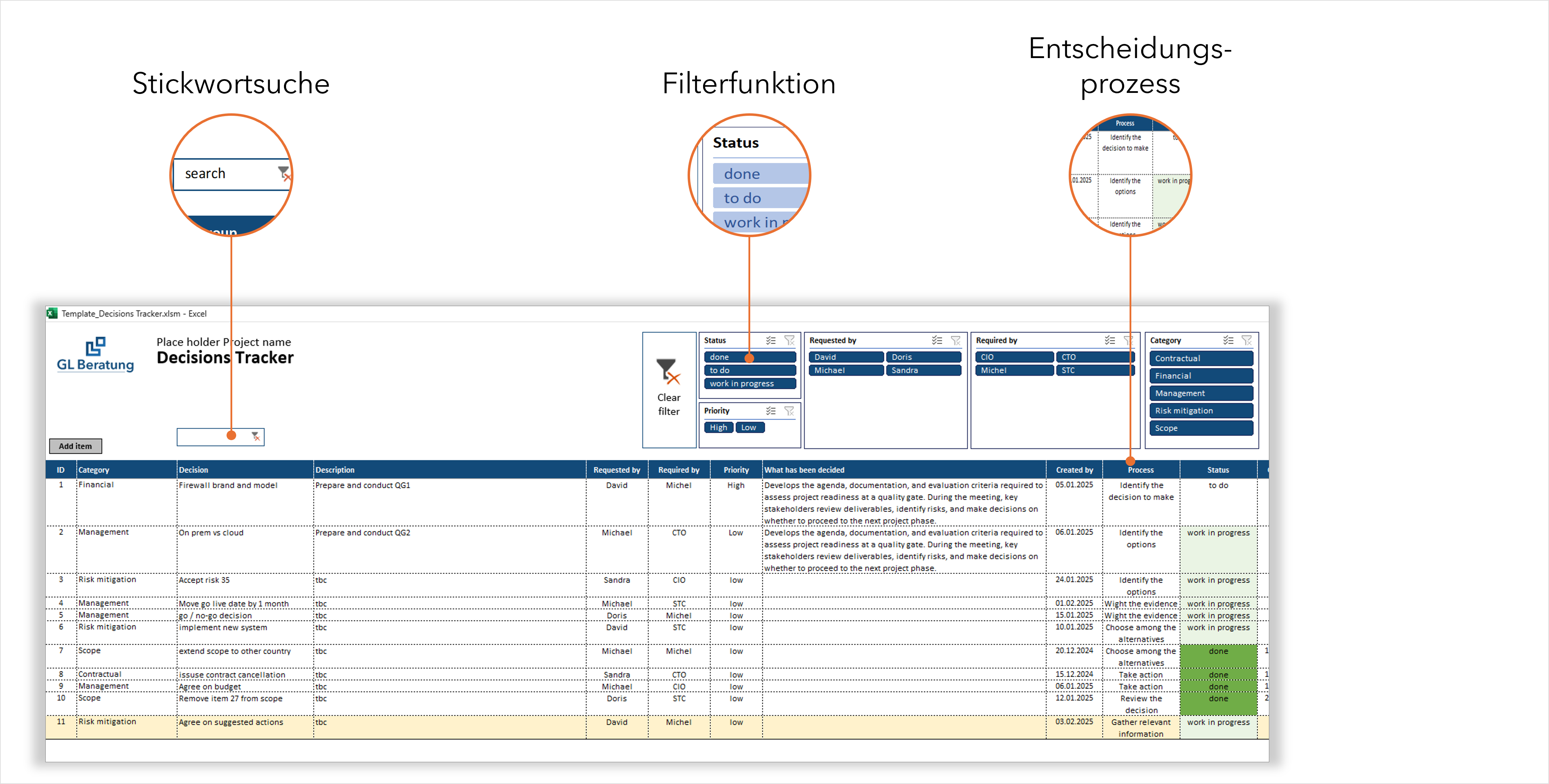Click the GL Beratung logo
Image resolution: width=1549 pixels, height=784 pixels.
95,355
